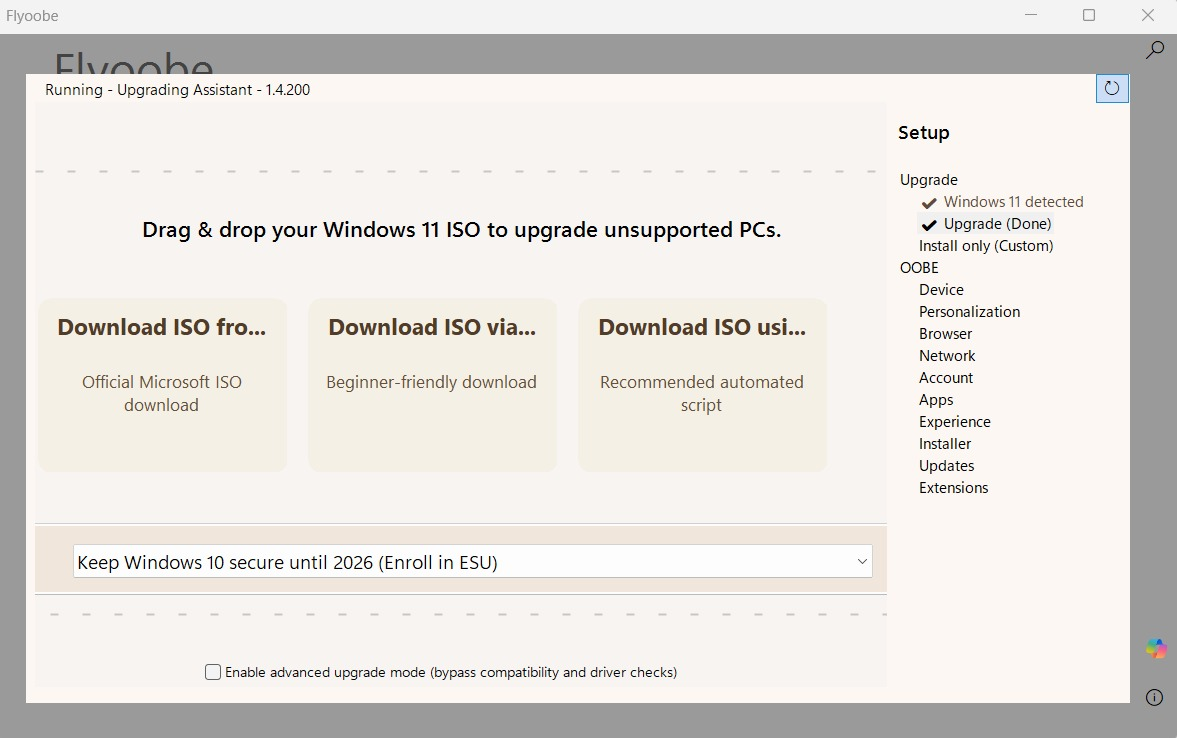Click the checkmark beside Upgrade (Done)
This screenshot has height=738, width=1177.
click(x=929, y=224)
